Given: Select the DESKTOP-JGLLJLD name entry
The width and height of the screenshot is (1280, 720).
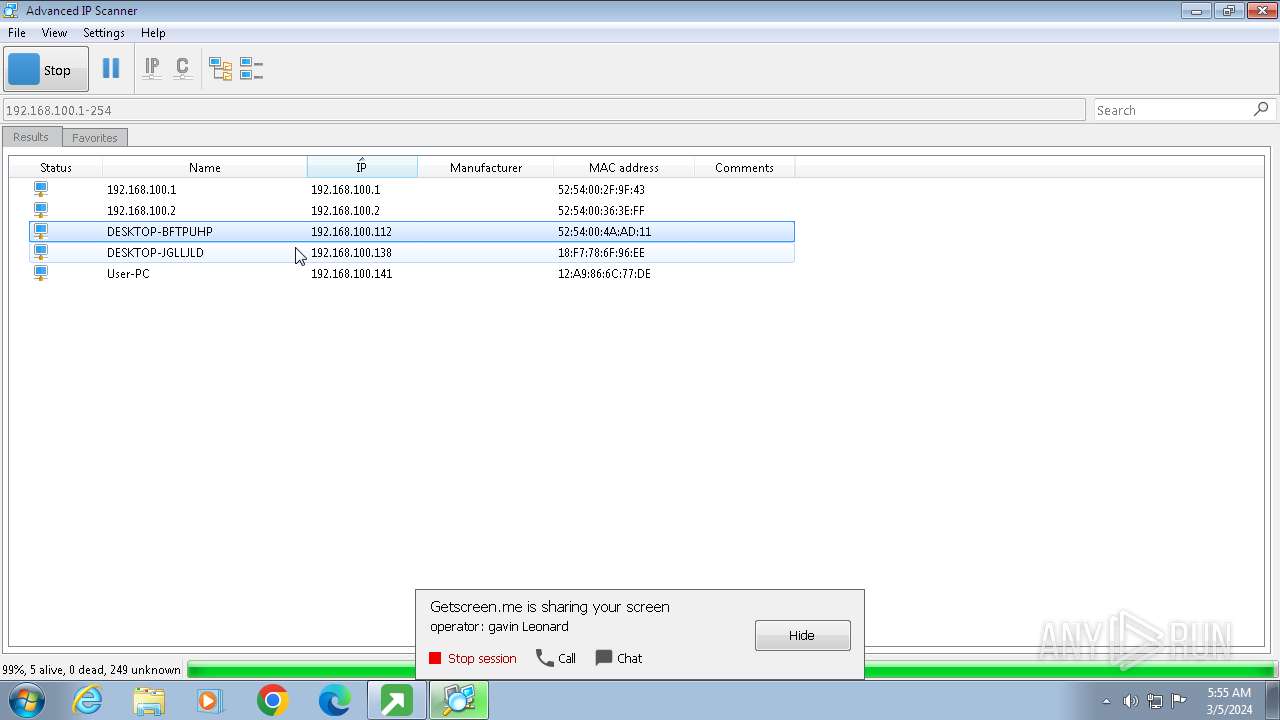Looking at the screenshot, I should (x=155, y=253).
